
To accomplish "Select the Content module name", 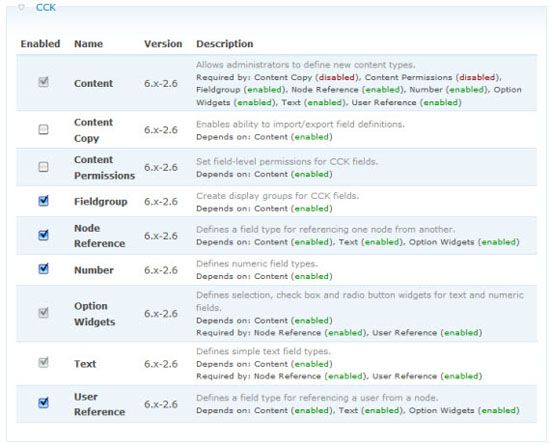I will (x=93, y=83).
